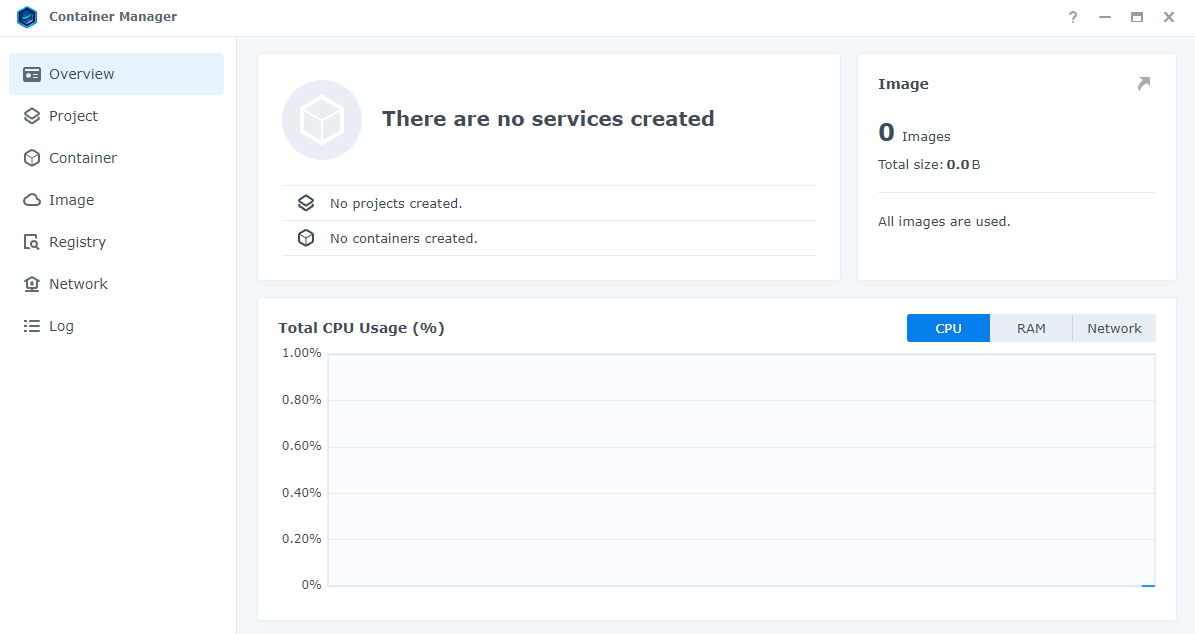Open the Registry section
Image resolution: width=1195 pixels, height=634 pixels.
(x=117, y=242)
